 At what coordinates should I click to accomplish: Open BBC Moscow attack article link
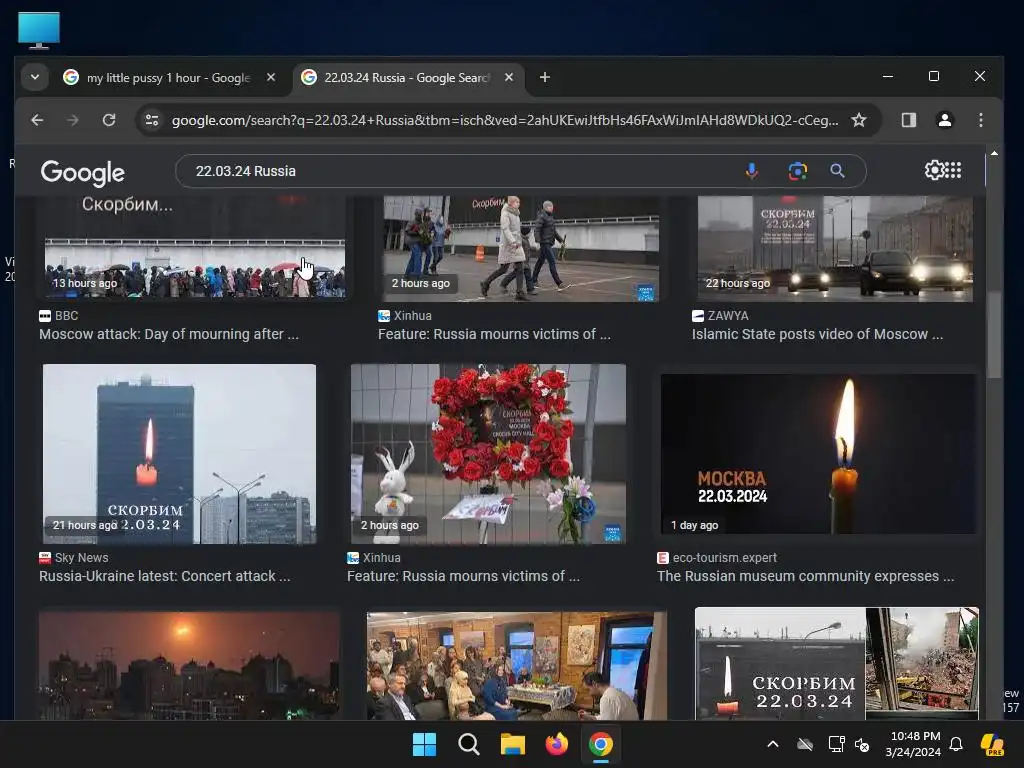(168, 334)
